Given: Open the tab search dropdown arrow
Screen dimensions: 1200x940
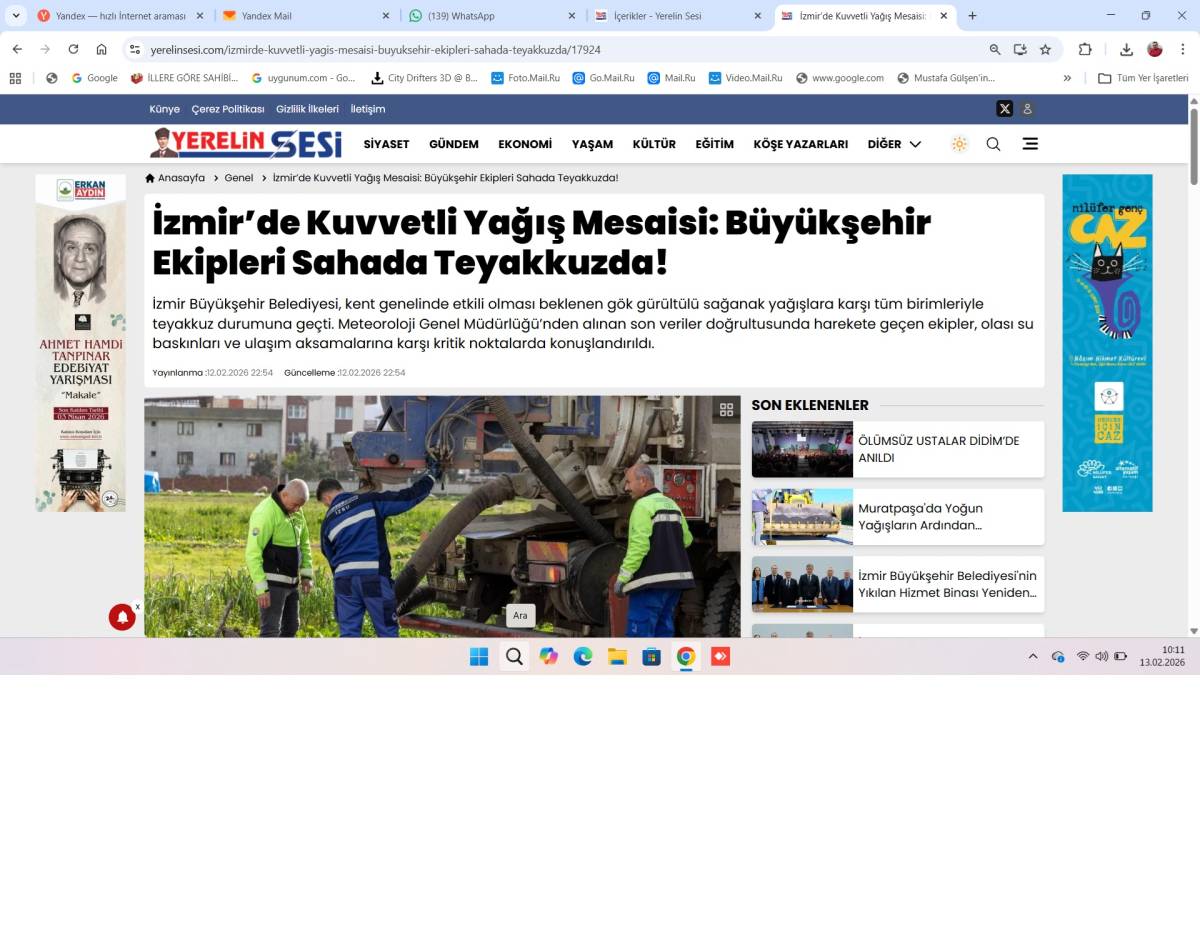Looking at the screenshot, I should 16,16.
